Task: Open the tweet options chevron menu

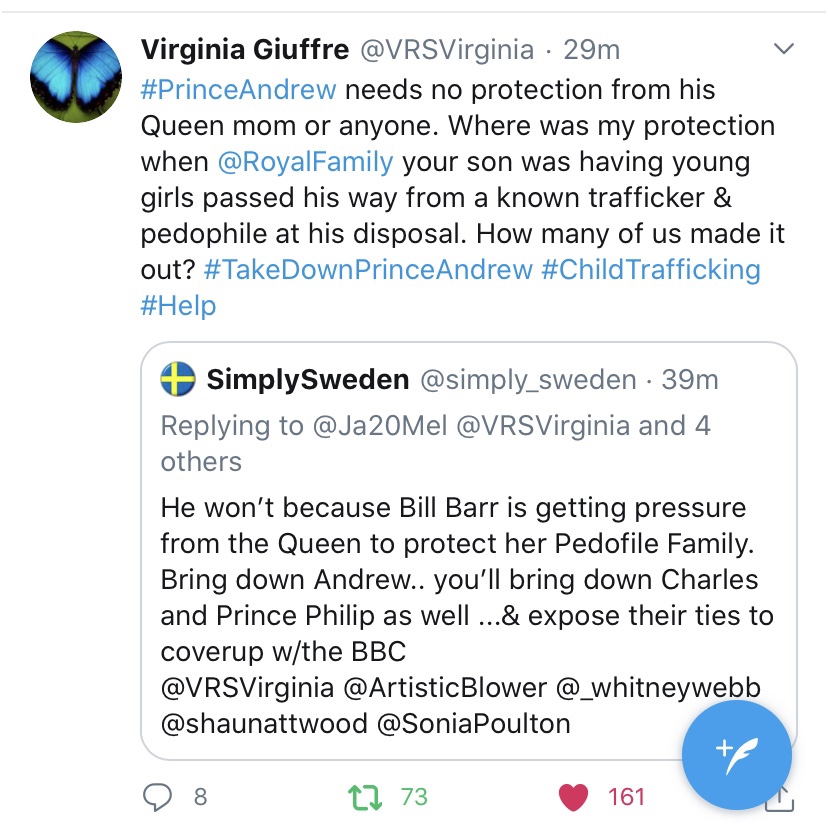Action: (785, 49)
